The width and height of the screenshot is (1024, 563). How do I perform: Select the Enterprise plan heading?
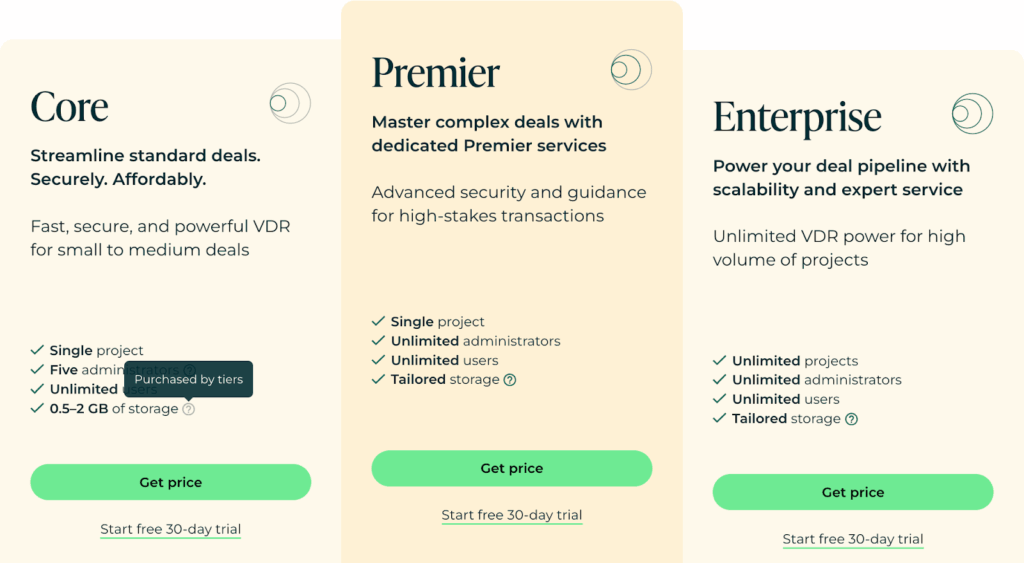(x=797, y=117)
